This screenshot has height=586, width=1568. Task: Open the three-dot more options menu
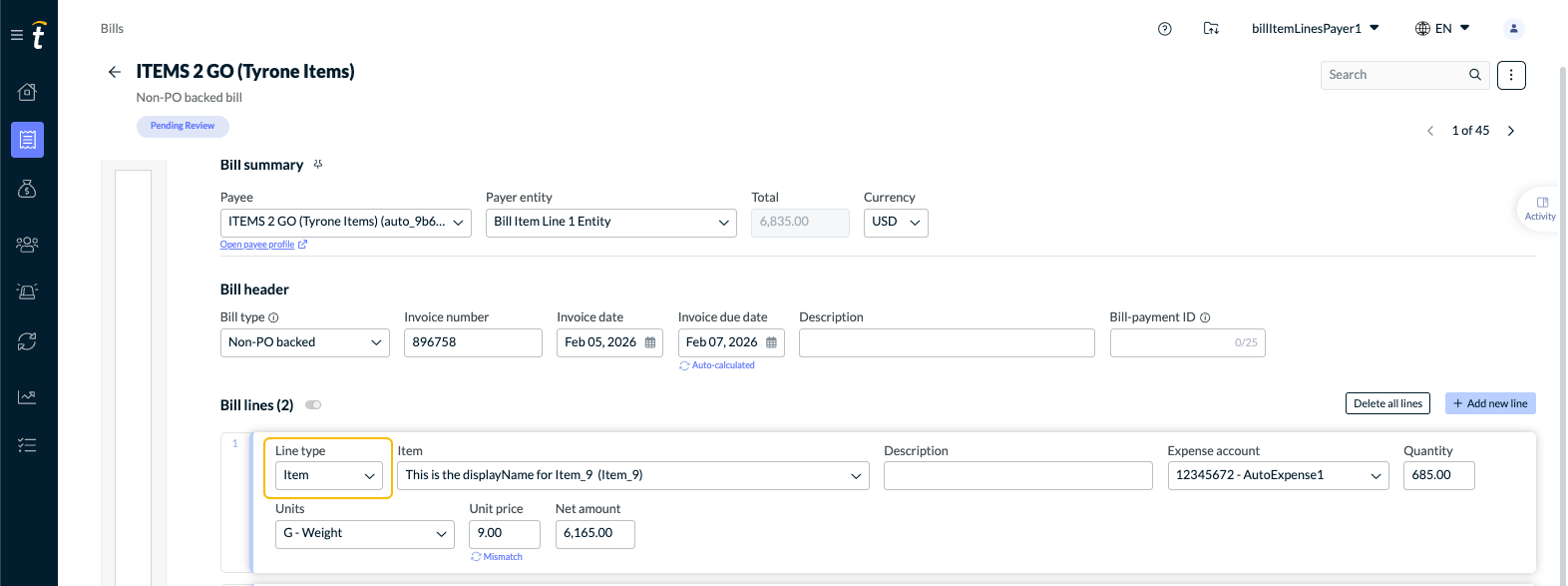coord(1511,75)
